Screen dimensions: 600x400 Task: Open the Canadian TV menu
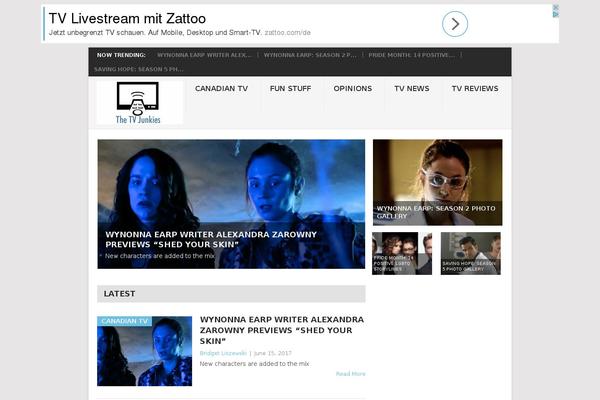coord(221,88)
